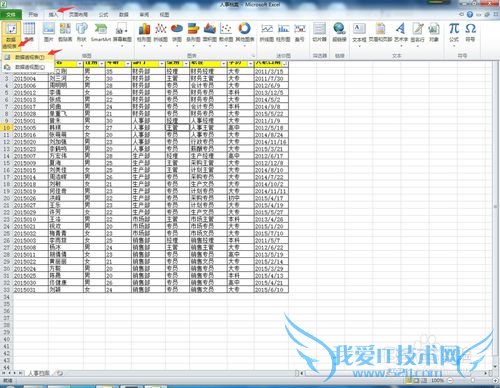Insert a Table (表格) from ribbon
This screenshot has height=388, width=500.
pos(29,32)
